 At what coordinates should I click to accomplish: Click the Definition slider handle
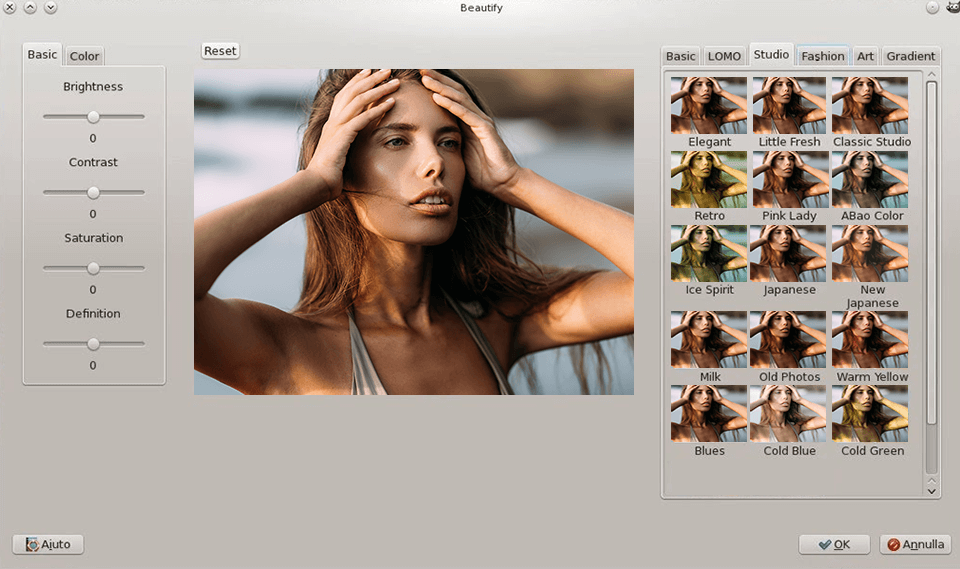point(93,344)
